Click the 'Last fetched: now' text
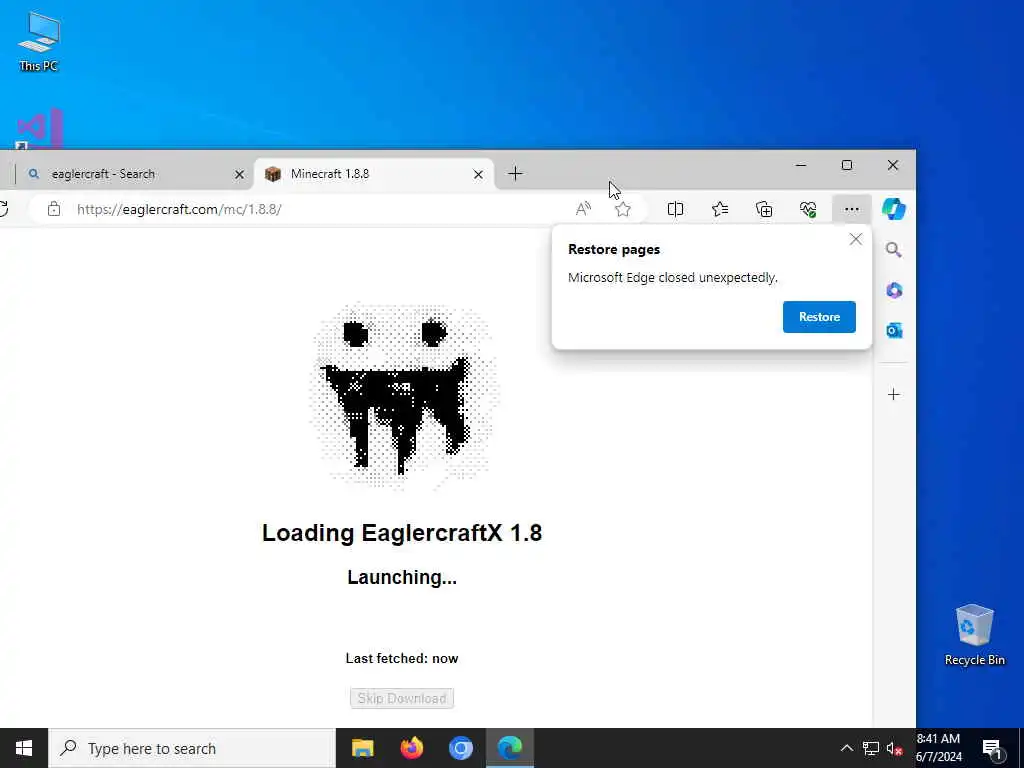The height and width of the screenshot is (768, 1024). coord(402,658)
